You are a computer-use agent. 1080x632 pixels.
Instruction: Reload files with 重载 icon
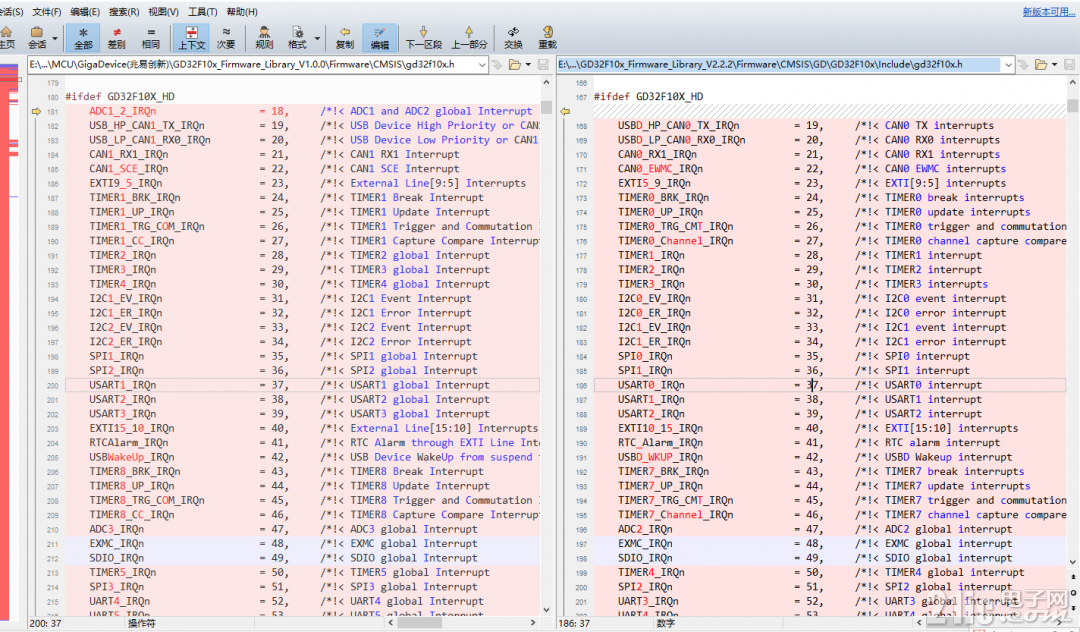tap(548, 37)
